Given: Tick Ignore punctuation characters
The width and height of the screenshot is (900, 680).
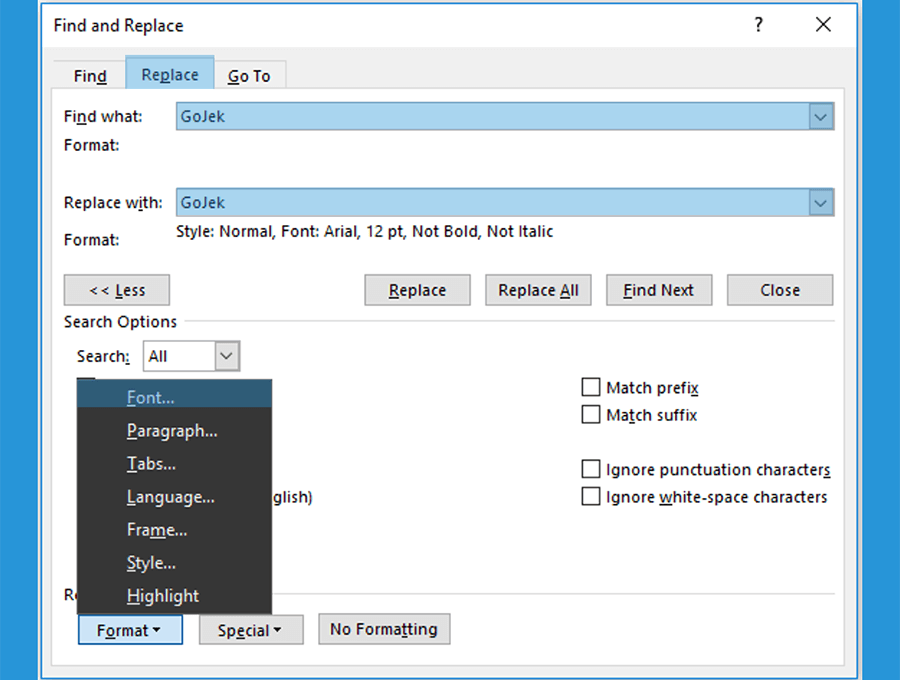Looking at the screenshot, I should click(591, 469).
